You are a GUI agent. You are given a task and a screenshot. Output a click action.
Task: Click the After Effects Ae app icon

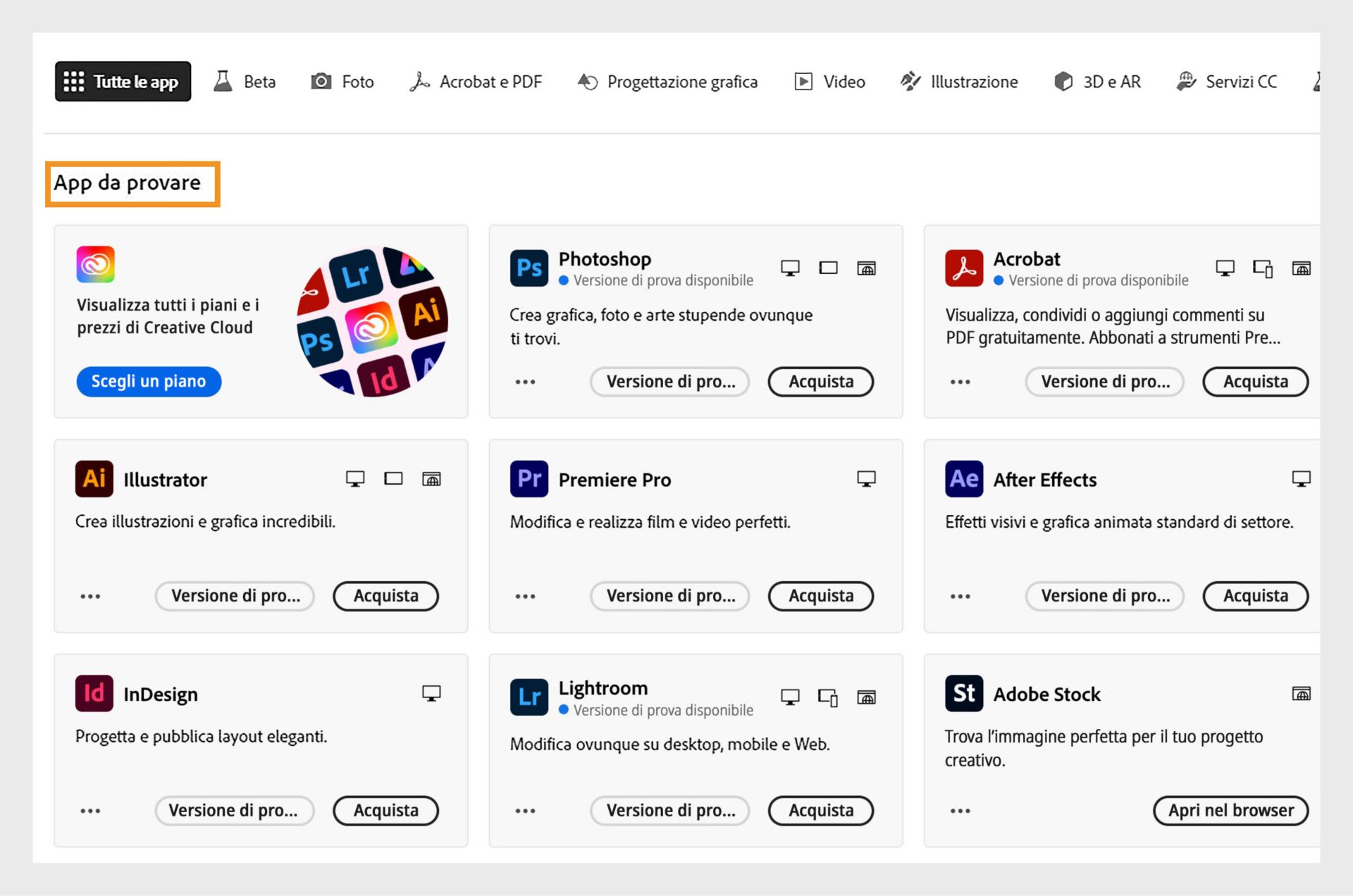(963, 479)
